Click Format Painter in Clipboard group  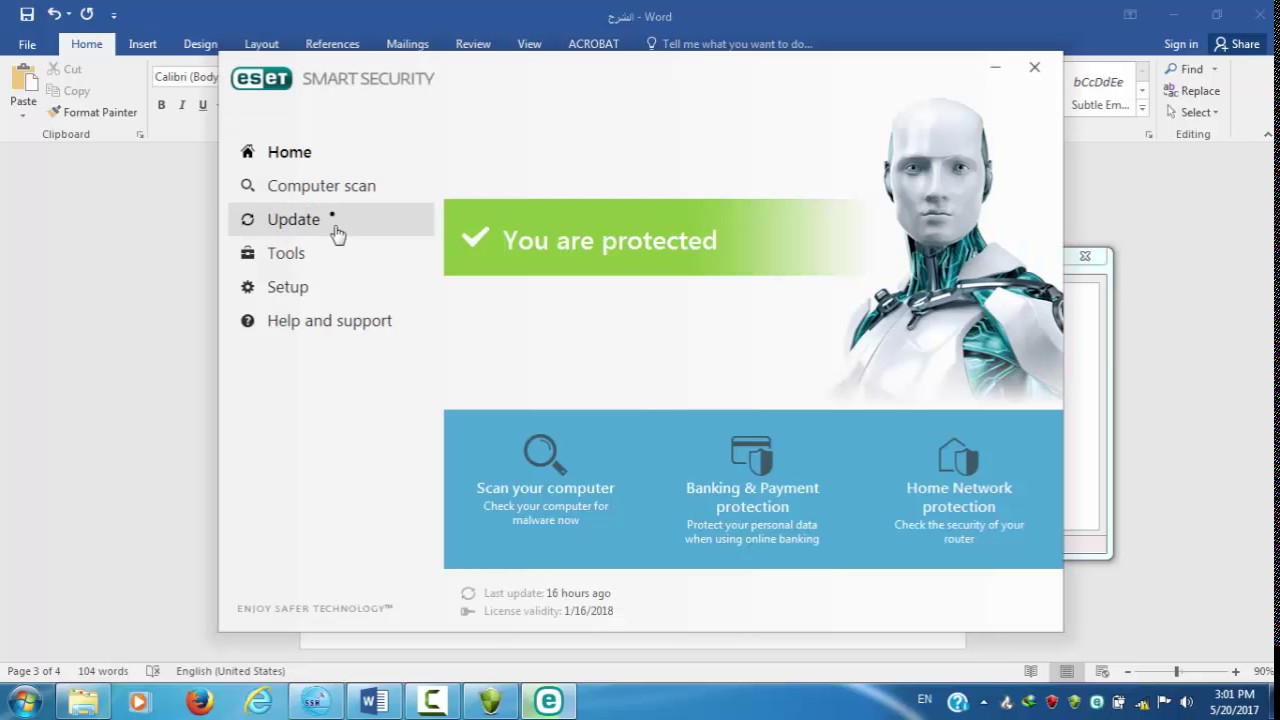[x=92, y=112]
